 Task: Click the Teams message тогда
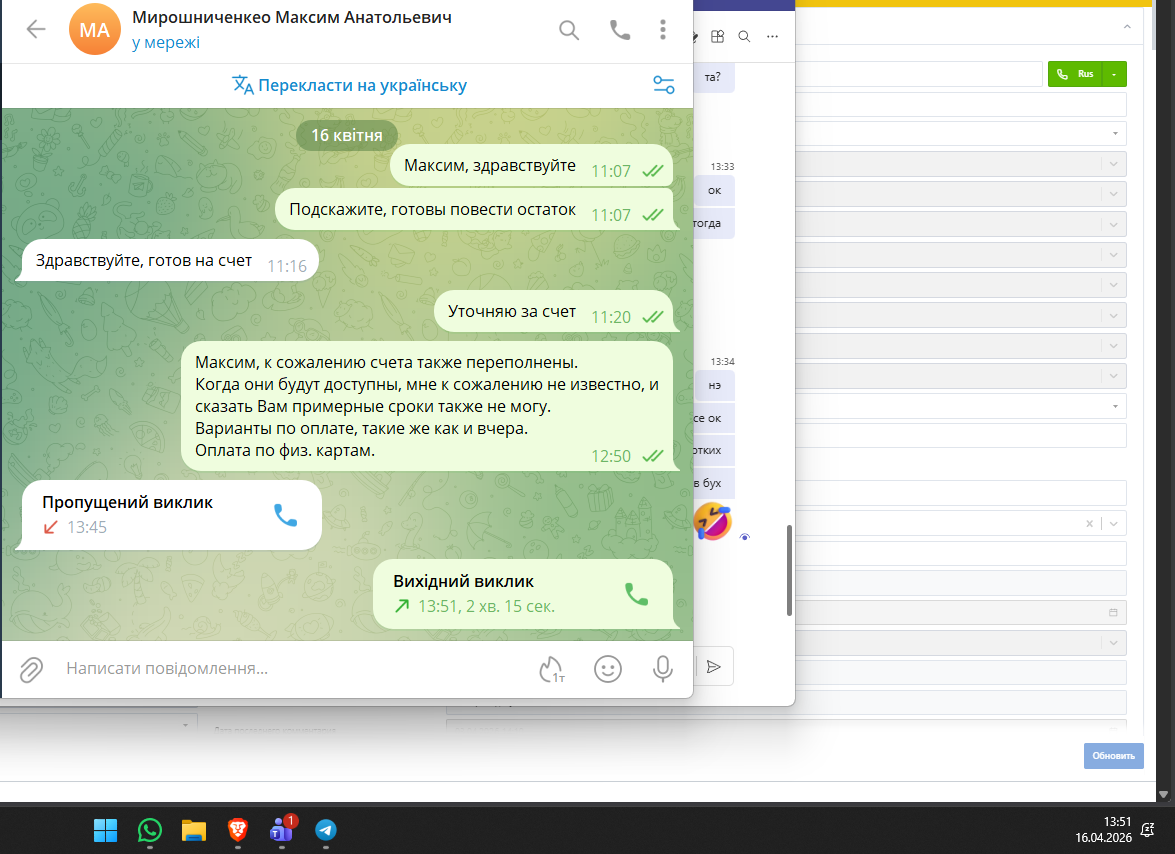(x=714, y=224)
